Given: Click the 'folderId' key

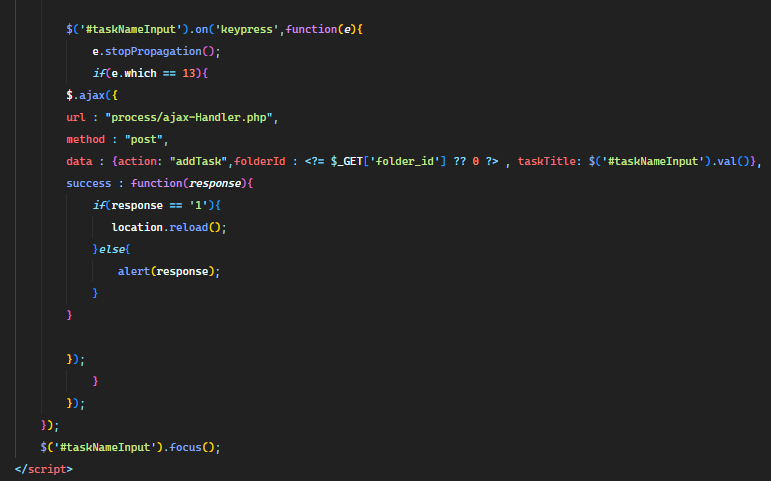Looking at the screenshot, I should tap(260, 161).
